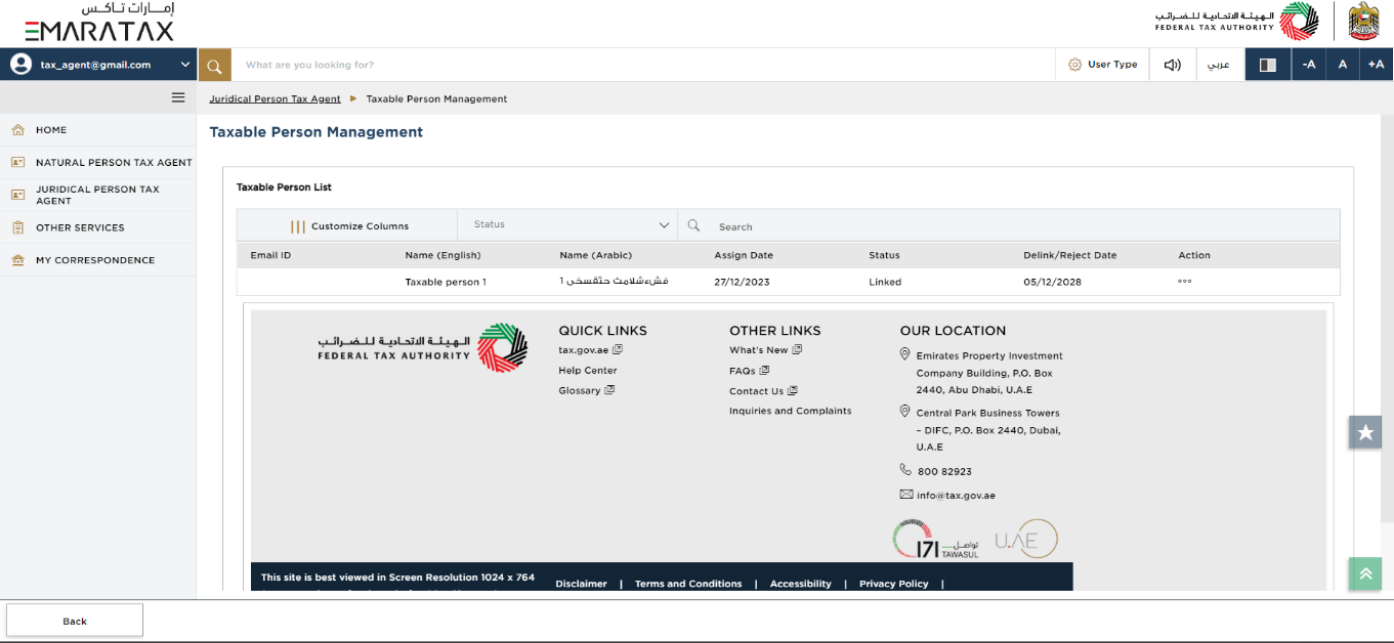
Task: Click the star favorites floating button
Action: pyautogui.click(x=1365, y=432)
